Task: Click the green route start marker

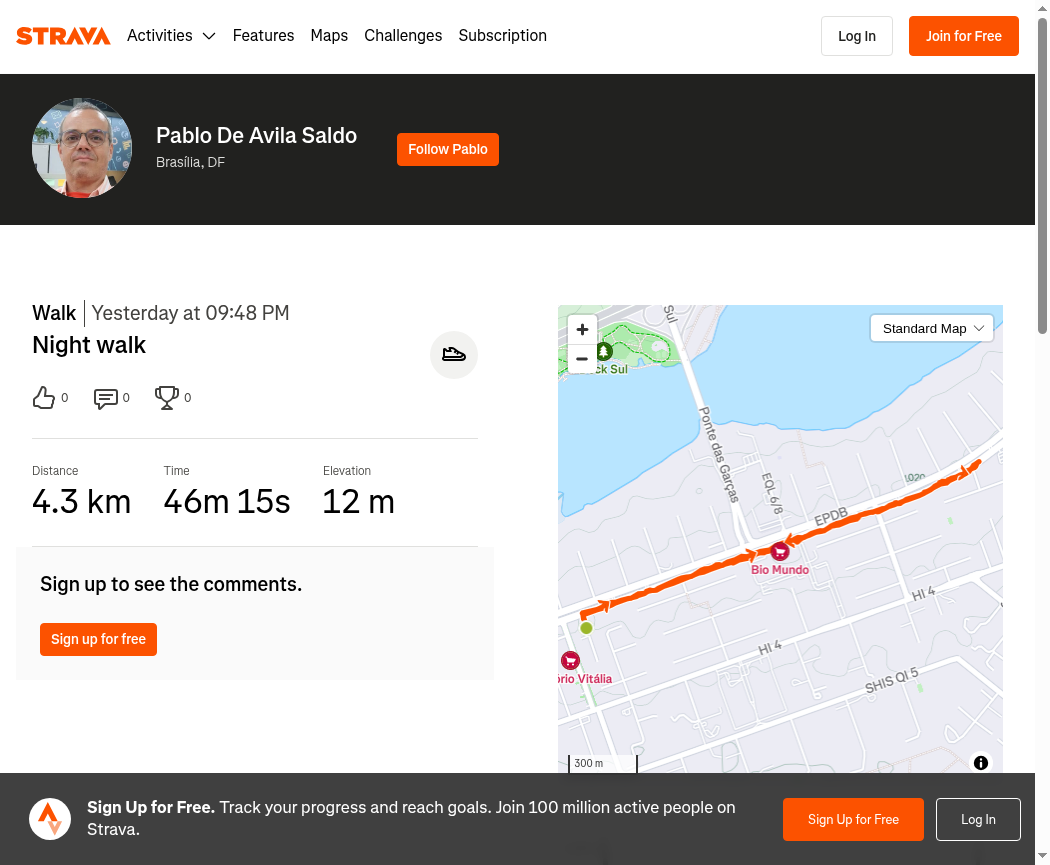Action: [x=586, y=628]
